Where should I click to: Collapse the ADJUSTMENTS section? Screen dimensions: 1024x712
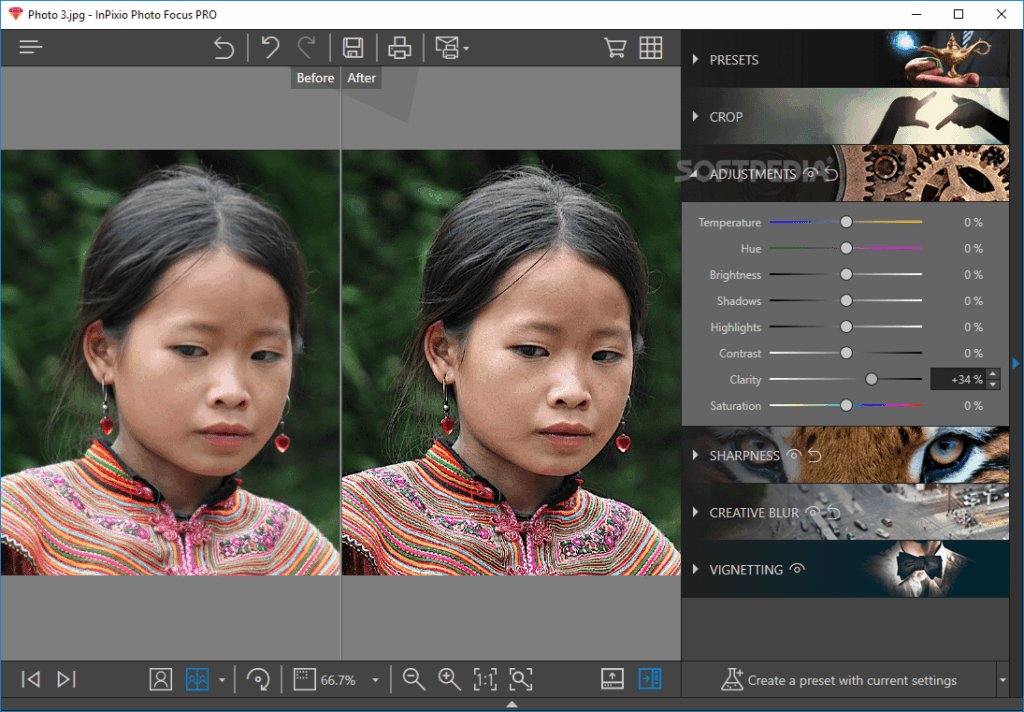pyautogui.click(x=695, y=174)
